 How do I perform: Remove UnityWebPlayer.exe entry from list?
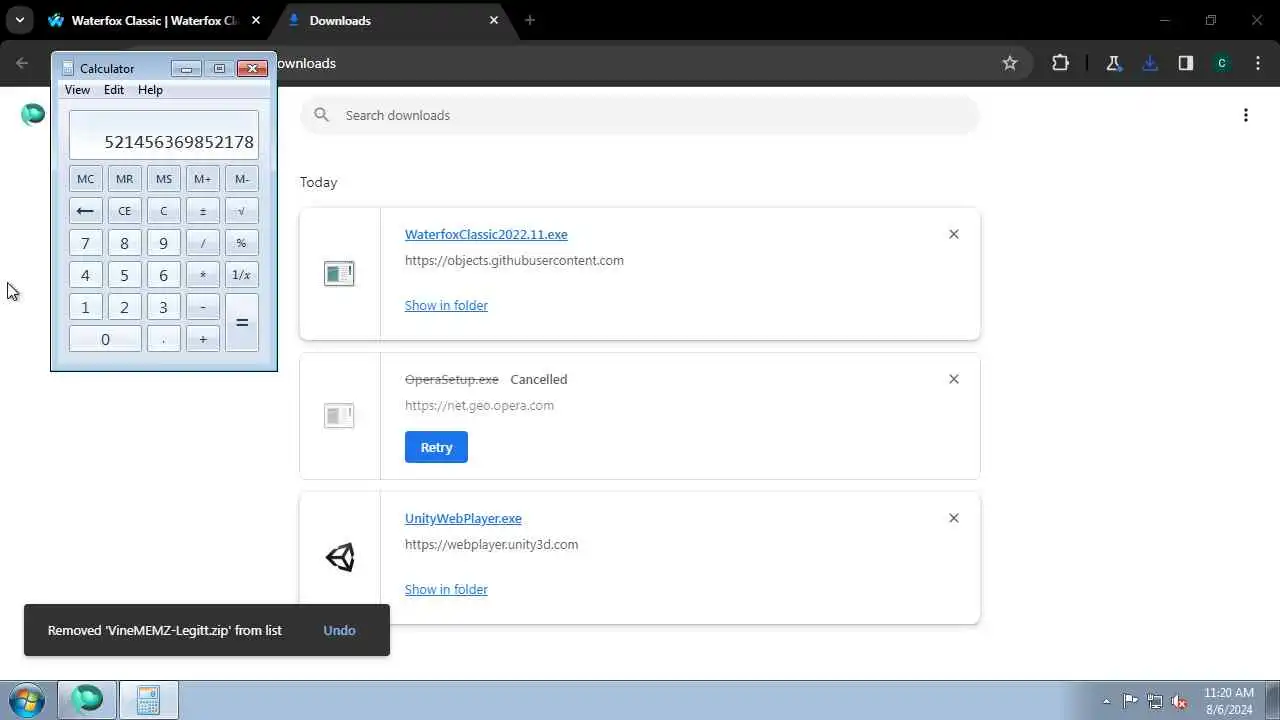point(954,518)
